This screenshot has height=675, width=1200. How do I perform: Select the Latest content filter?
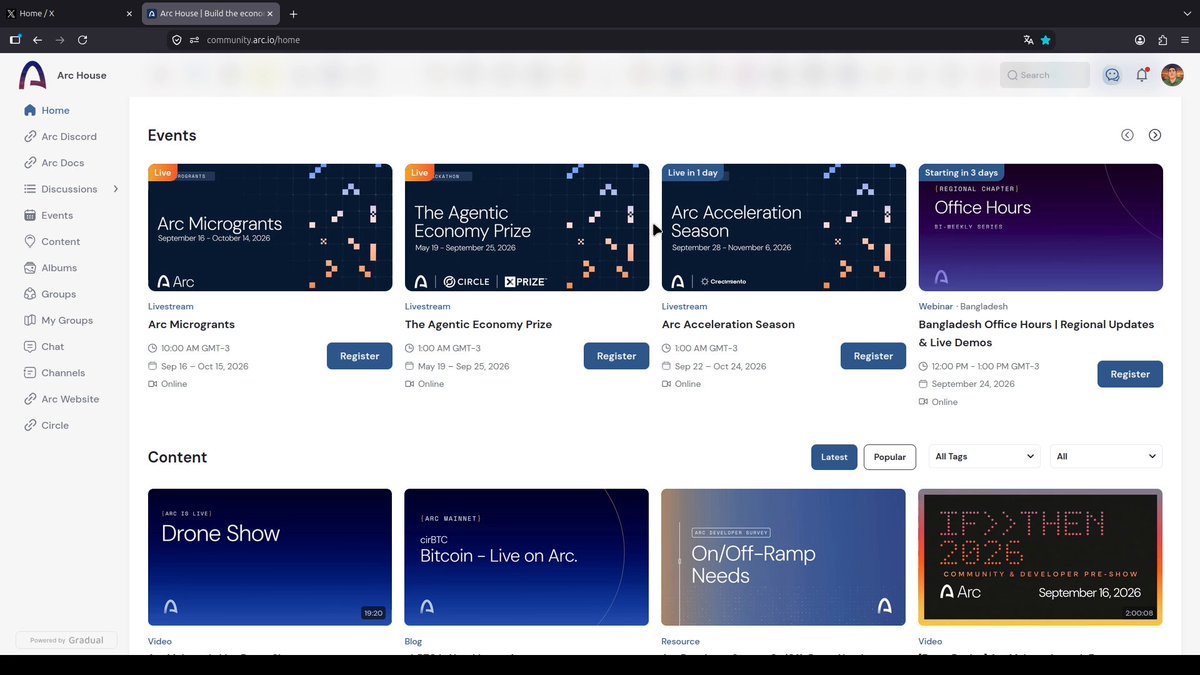point(834,457)
